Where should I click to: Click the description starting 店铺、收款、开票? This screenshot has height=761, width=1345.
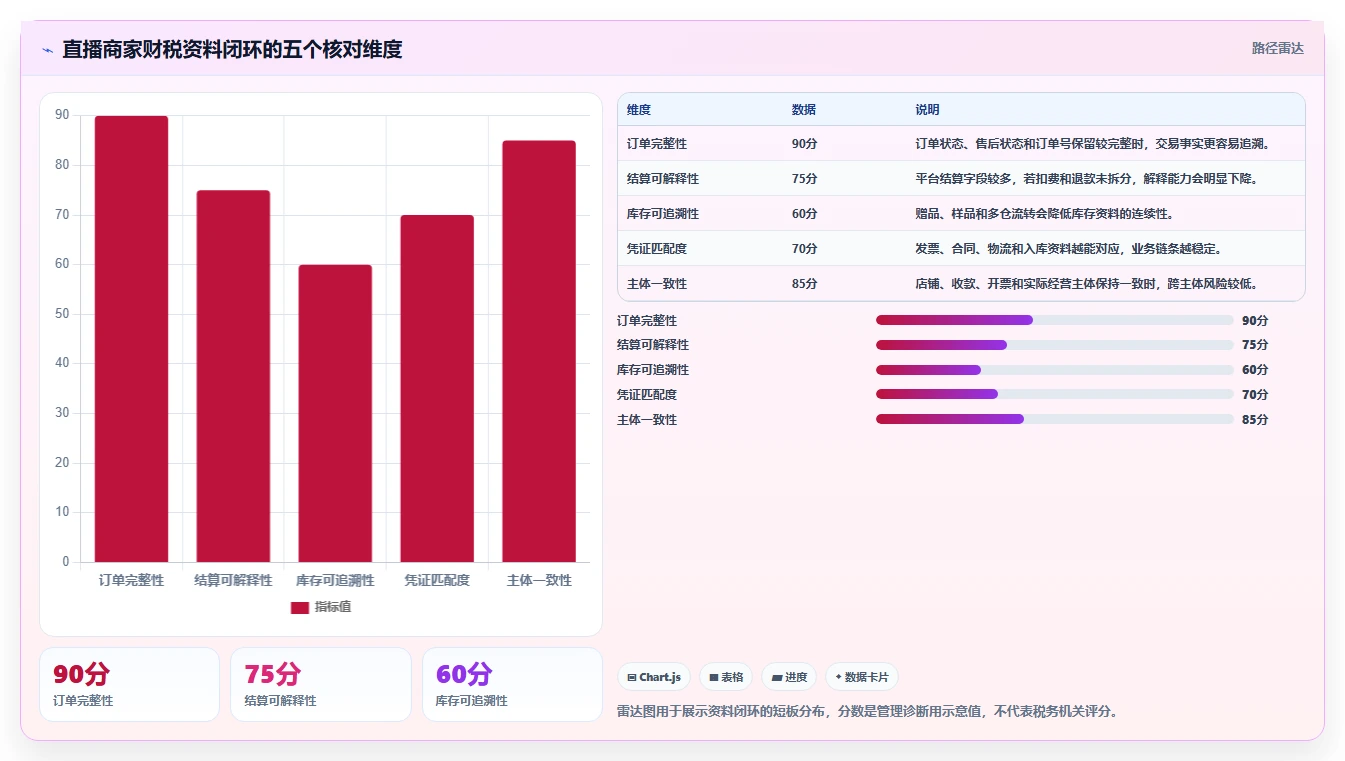(x=1086, y=284)
